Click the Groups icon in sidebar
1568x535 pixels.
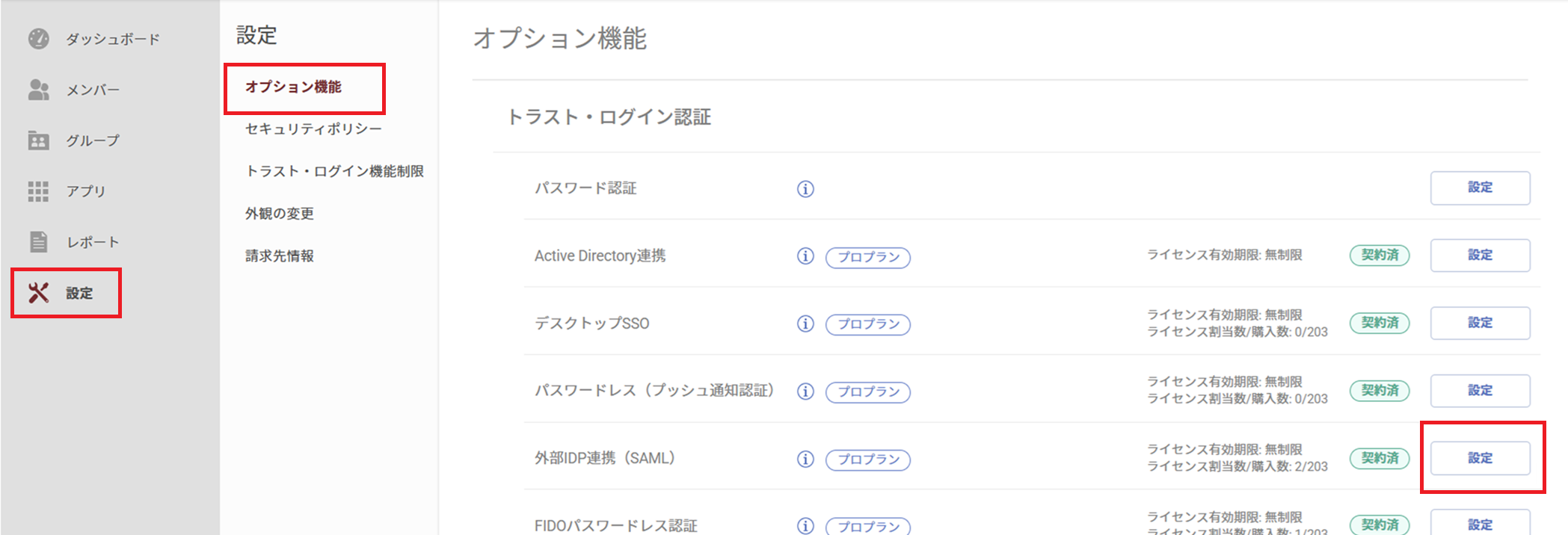(x=38, y=140)
